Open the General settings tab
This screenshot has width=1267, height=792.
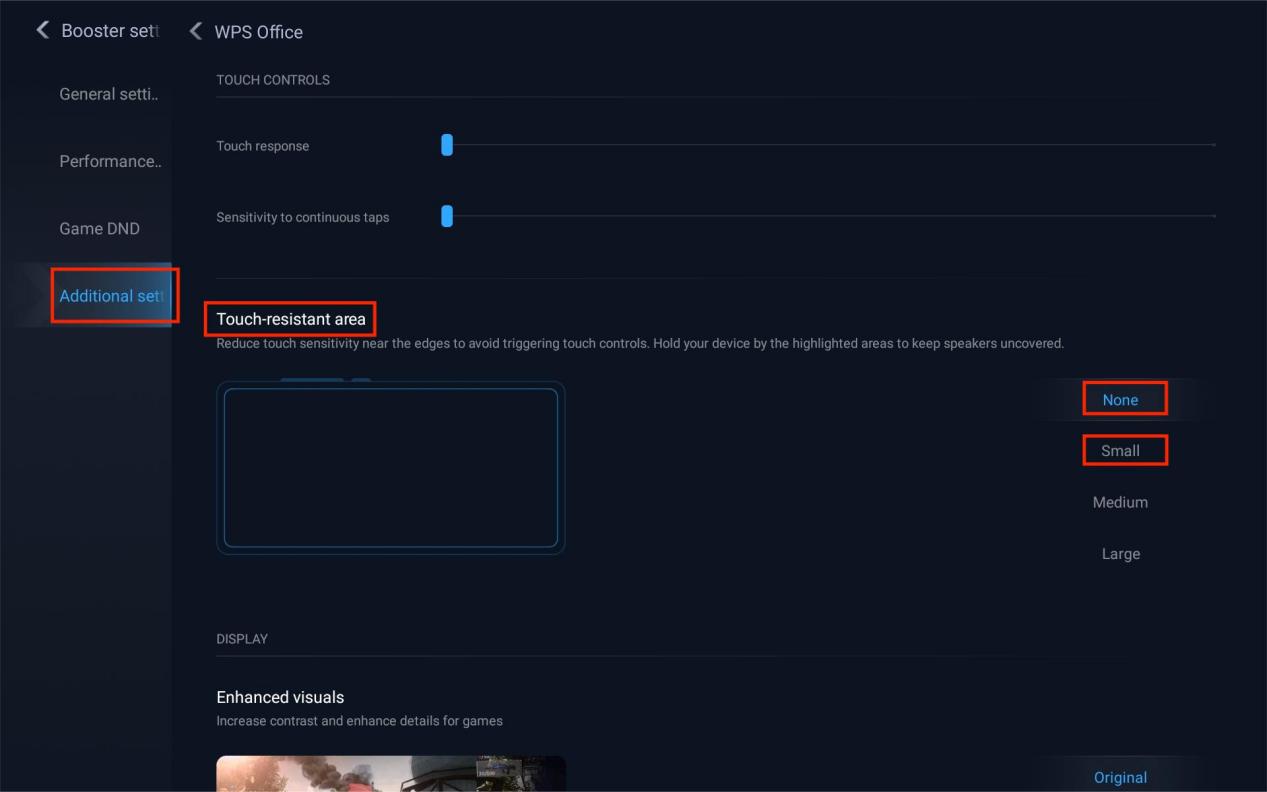[x=109, y=94]
